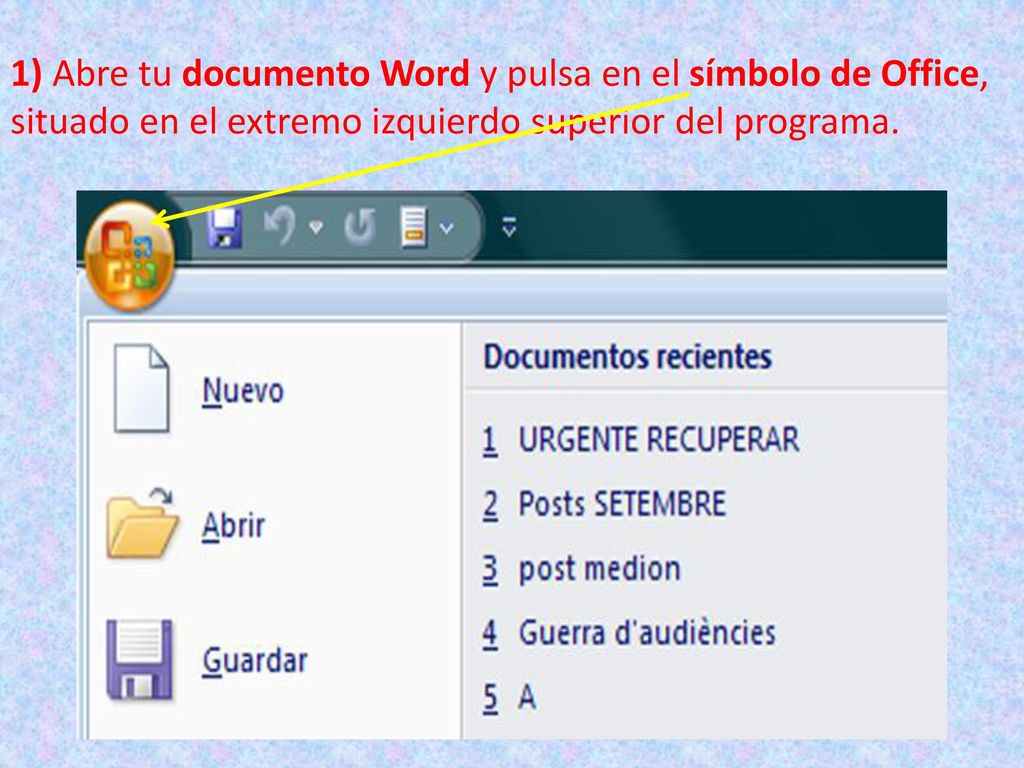Click the document page icon in quick access toolbar
This screenshot has width=1024, height=768.
[414, 227]
